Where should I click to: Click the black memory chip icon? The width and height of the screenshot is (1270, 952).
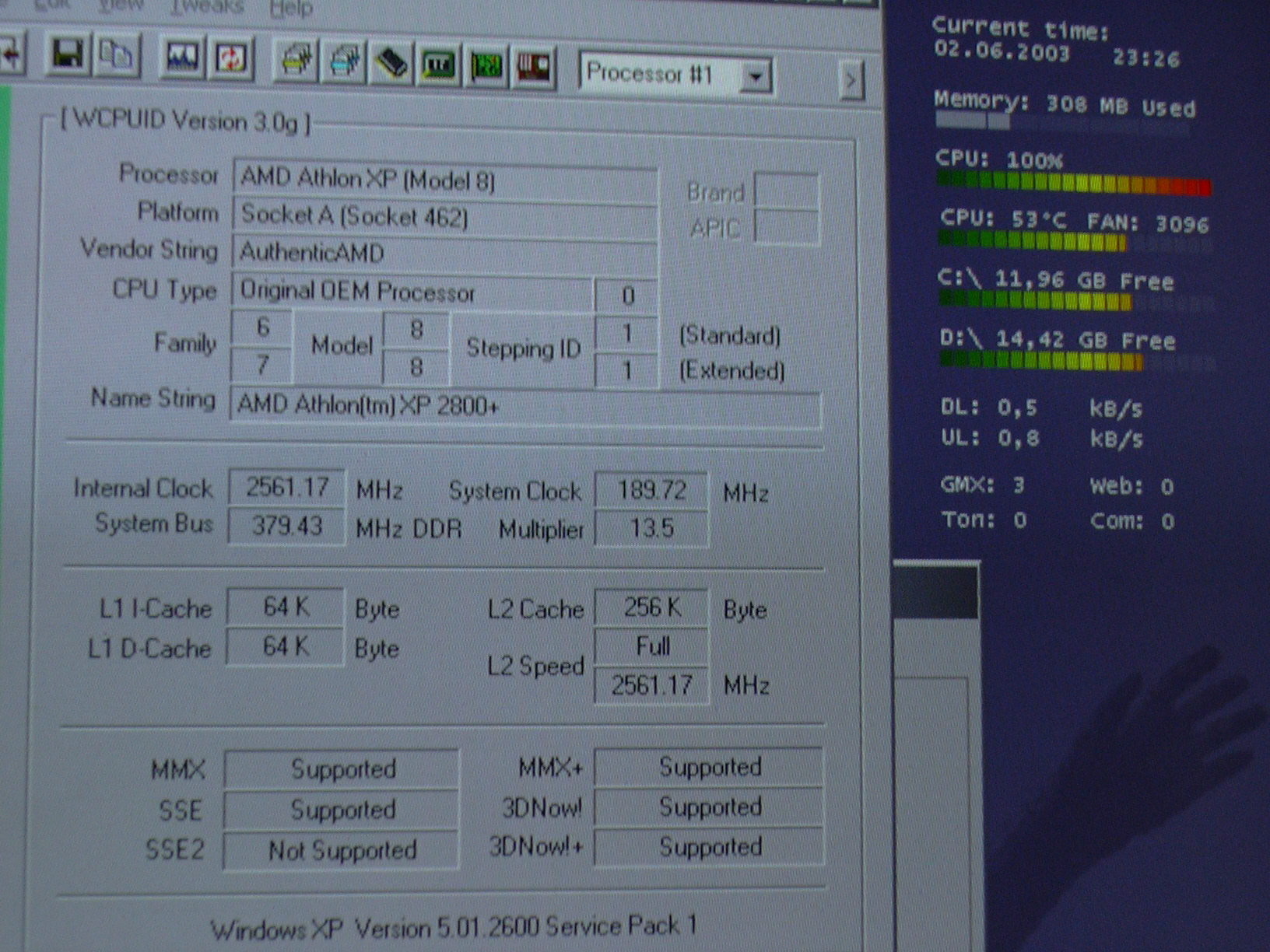click(x=391, y=63)
